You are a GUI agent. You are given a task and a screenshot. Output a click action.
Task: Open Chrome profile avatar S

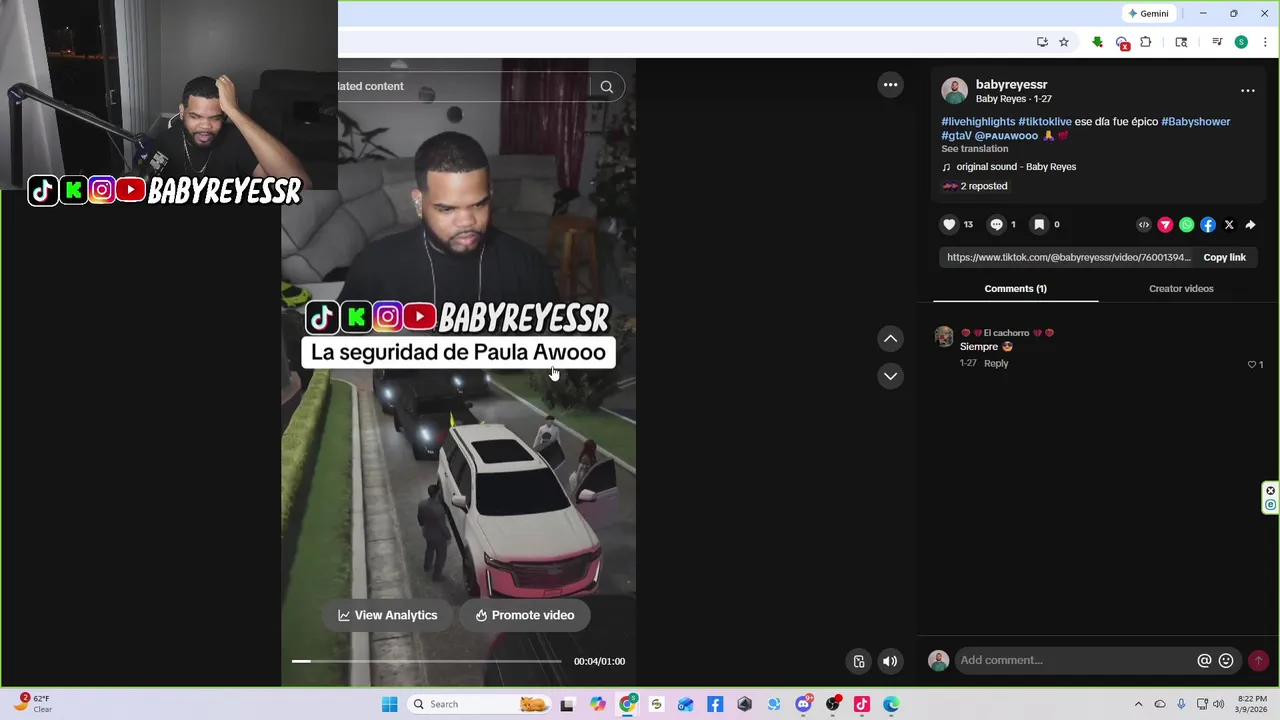(1241, 42)
